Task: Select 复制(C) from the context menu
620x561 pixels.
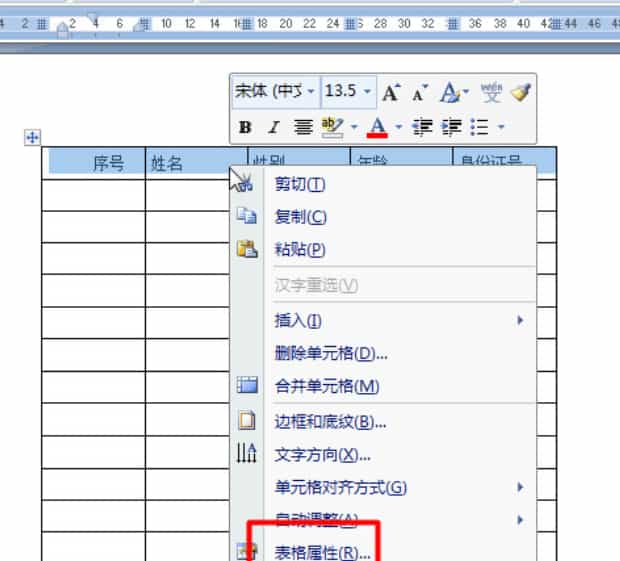Action: coord(300,217)
